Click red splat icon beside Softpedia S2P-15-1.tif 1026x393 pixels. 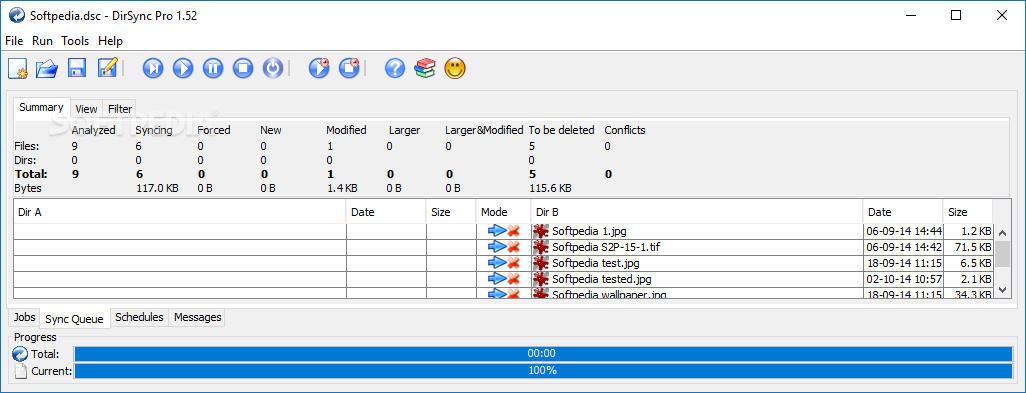pos(540,247)
